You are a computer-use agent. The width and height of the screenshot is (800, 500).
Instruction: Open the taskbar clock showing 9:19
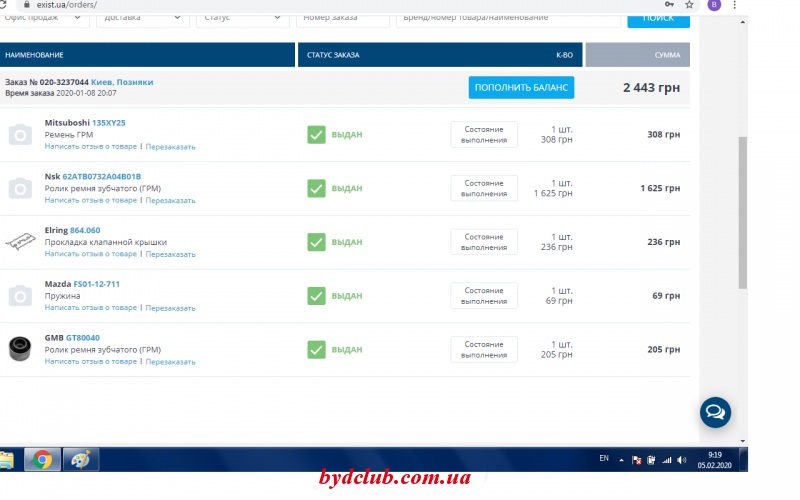tap(714, 460)
